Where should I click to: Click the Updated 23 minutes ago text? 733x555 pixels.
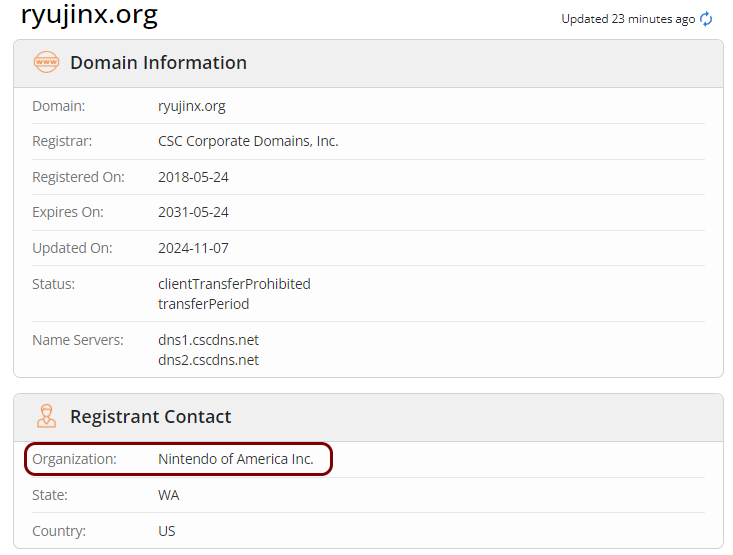[x=627, y=19]
